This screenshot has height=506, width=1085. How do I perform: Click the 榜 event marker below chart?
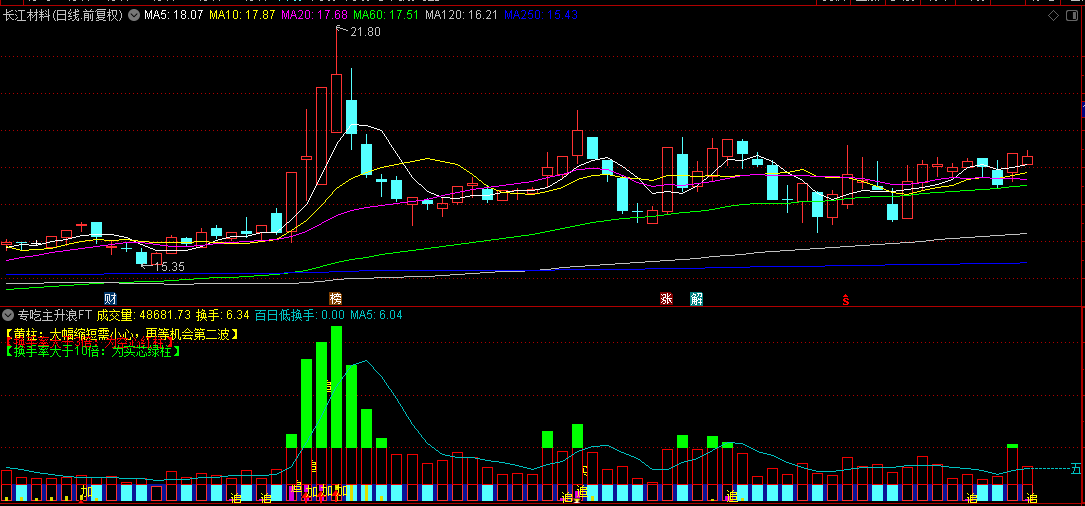(x=336, y=299)
